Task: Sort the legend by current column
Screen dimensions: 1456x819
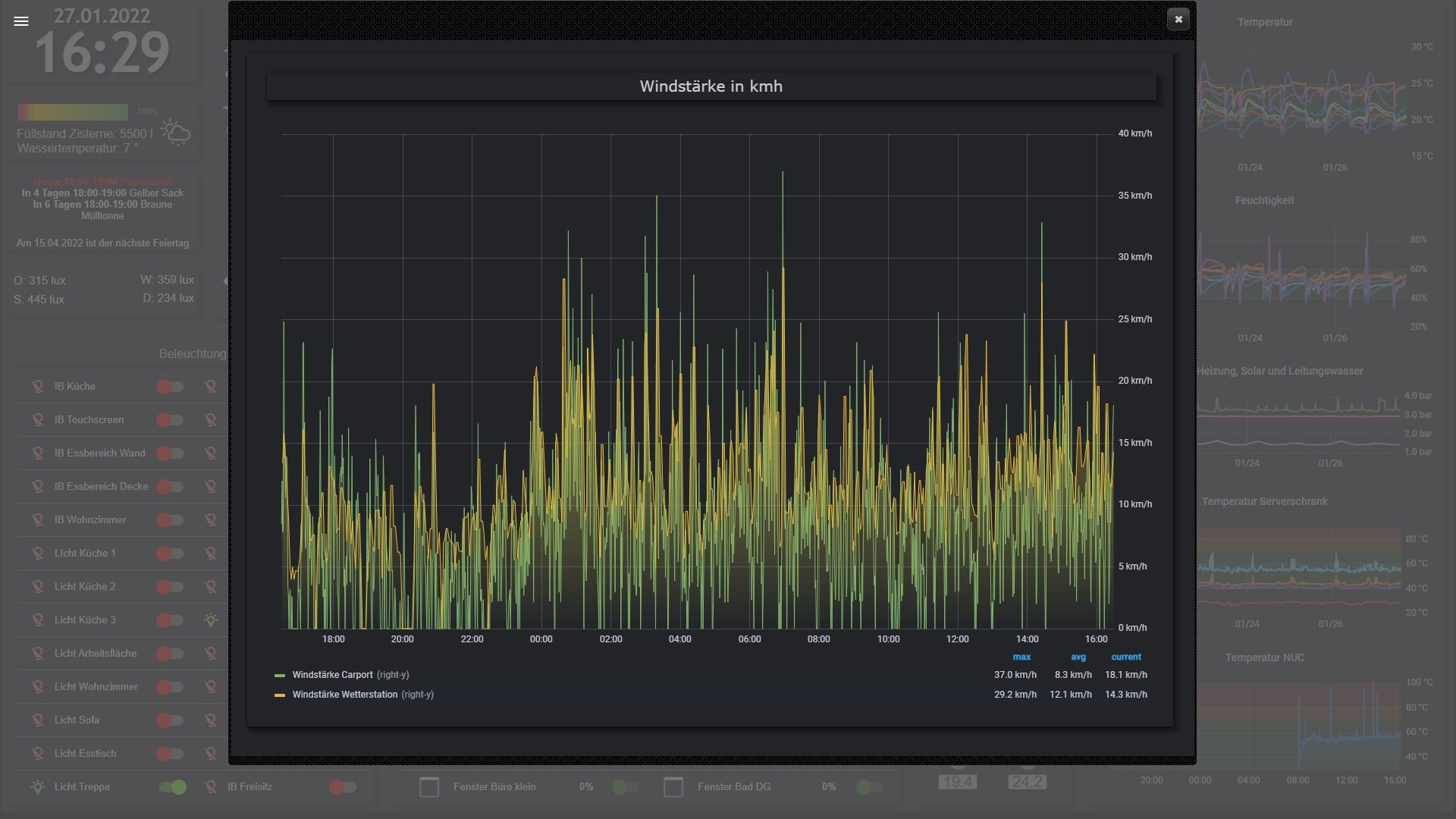Action: tap(1125, 657)
